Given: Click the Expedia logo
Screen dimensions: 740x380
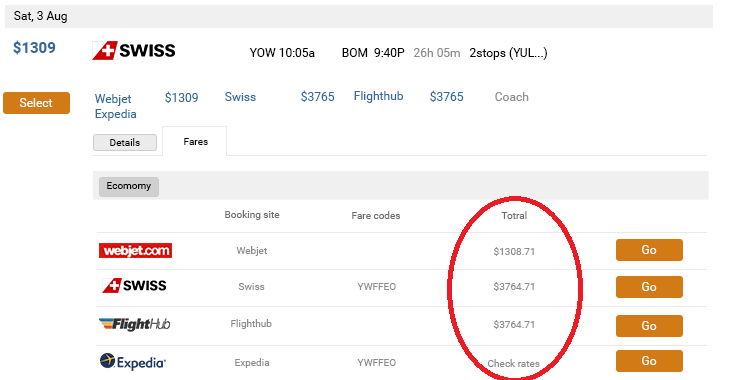Looking at the screenshot, I should 133,362.
